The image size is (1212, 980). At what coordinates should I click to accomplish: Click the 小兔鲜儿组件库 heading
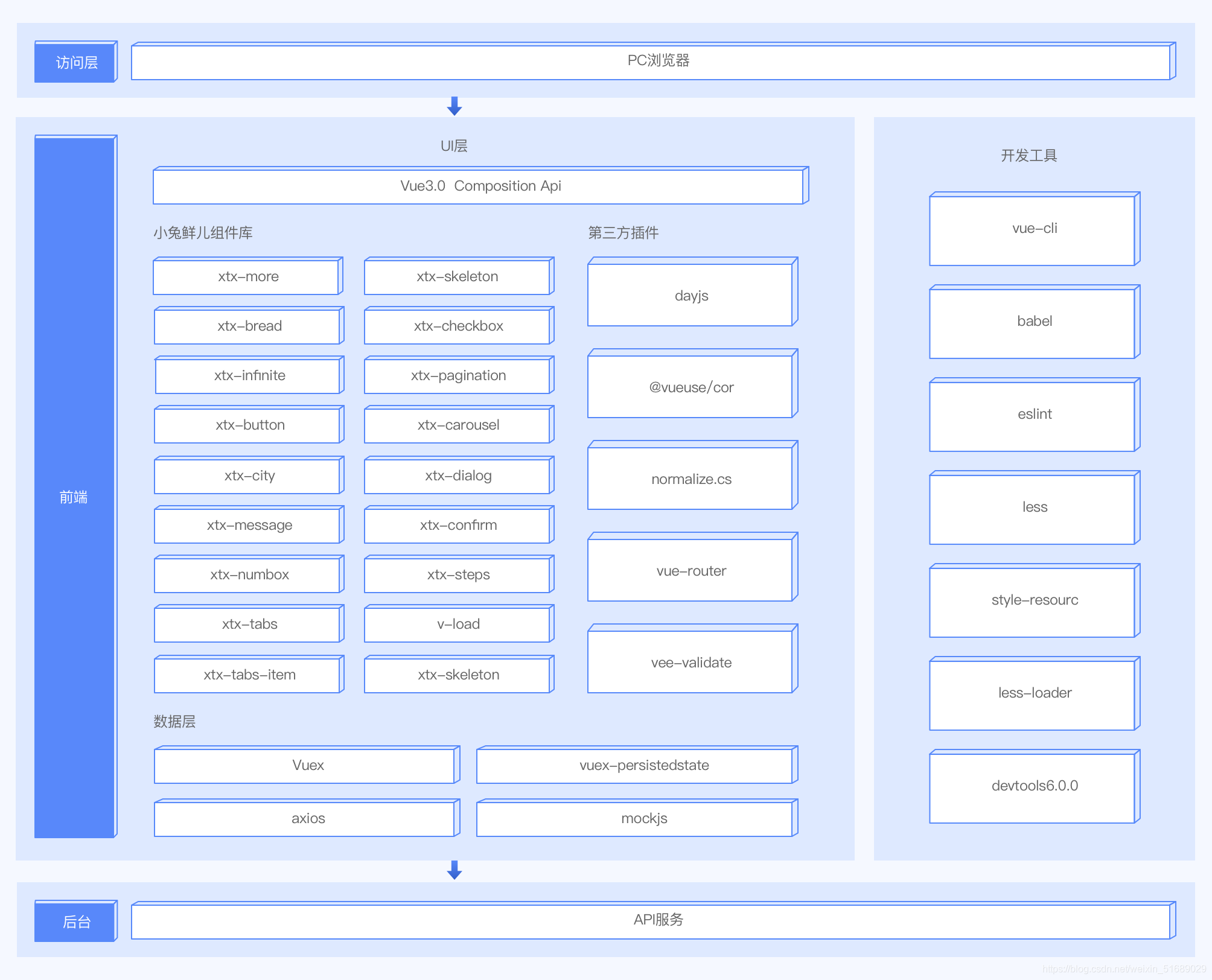203,232
